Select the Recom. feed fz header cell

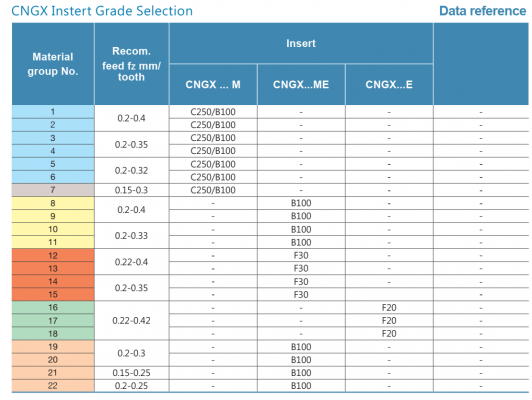click(x=132, y=64)
